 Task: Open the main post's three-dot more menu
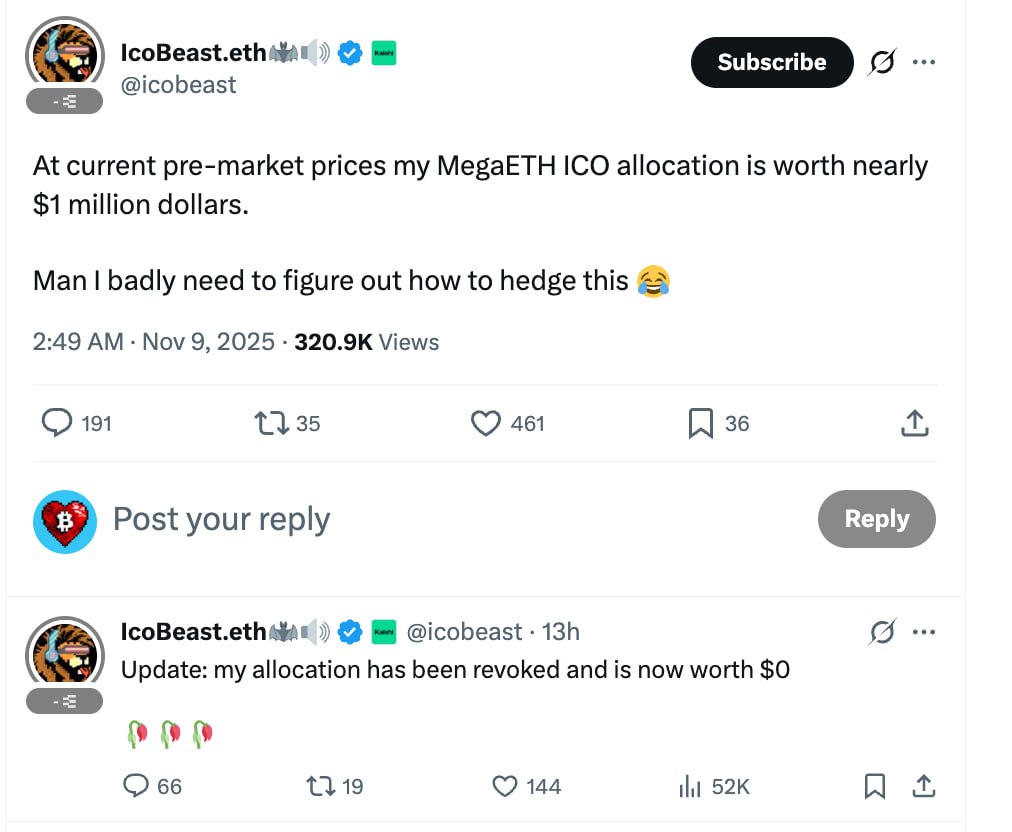coord(924,63)
